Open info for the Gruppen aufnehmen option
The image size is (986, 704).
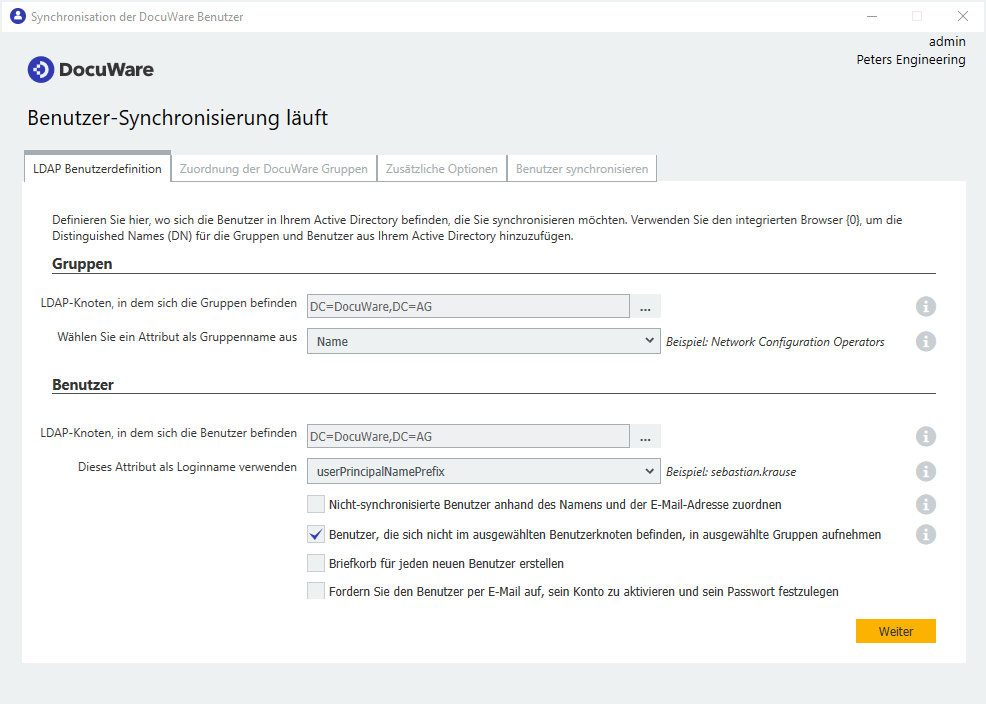pyautogui.click(x=925, y=534)
